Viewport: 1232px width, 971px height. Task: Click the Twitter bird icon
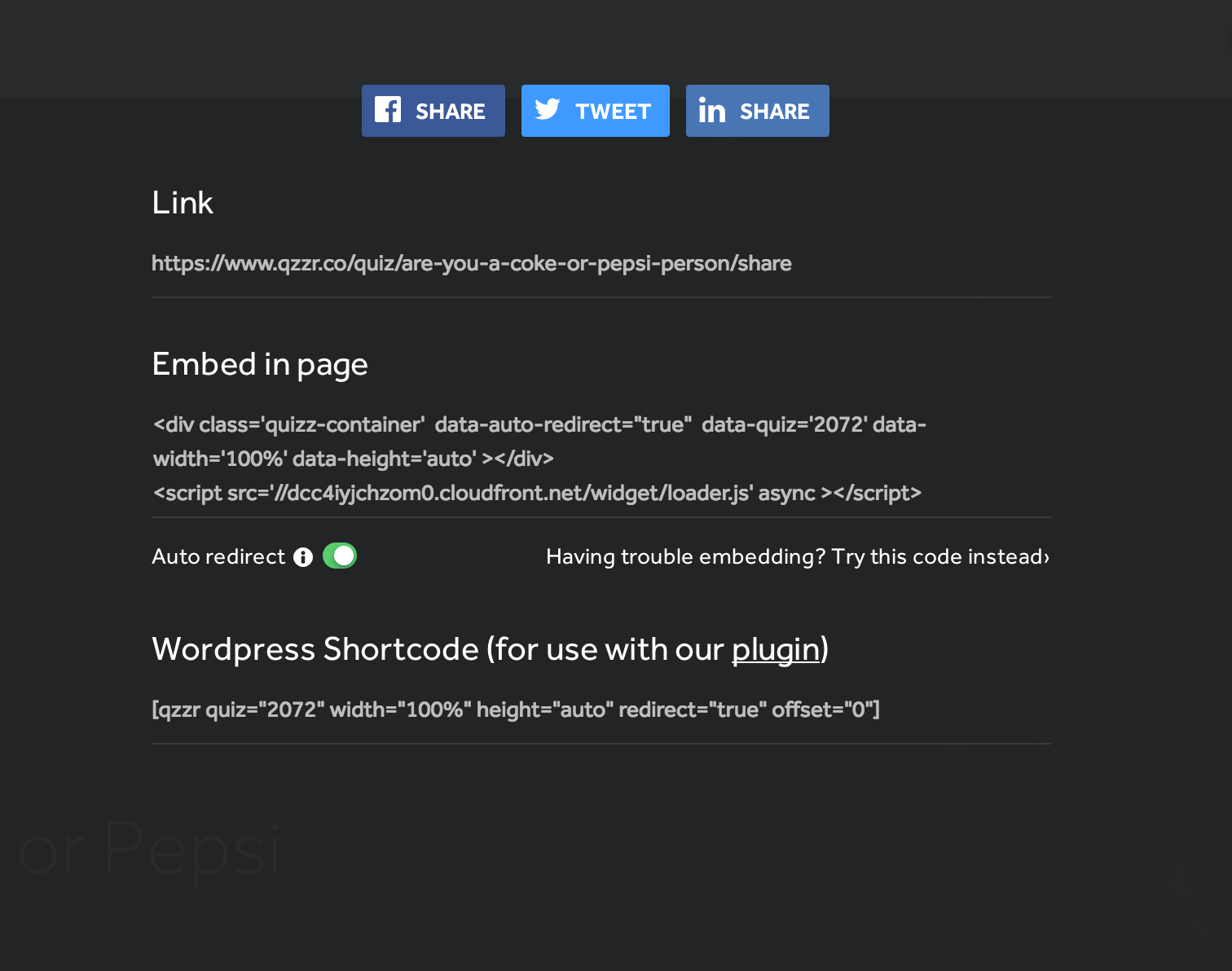click(548, 109)
